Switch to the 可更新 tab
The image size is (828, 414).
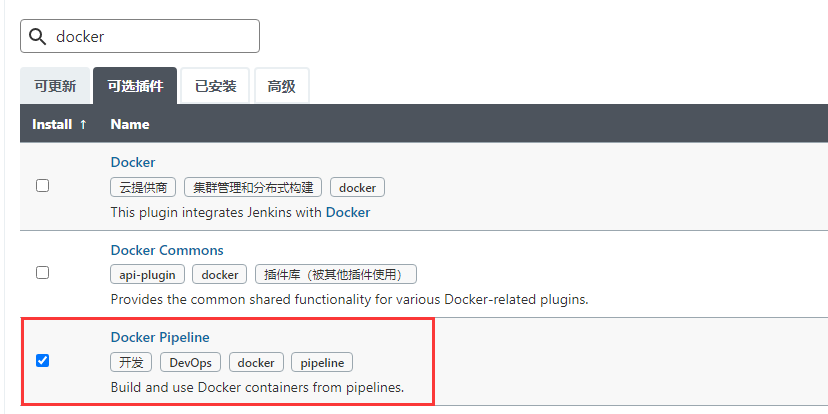point(55,86)
